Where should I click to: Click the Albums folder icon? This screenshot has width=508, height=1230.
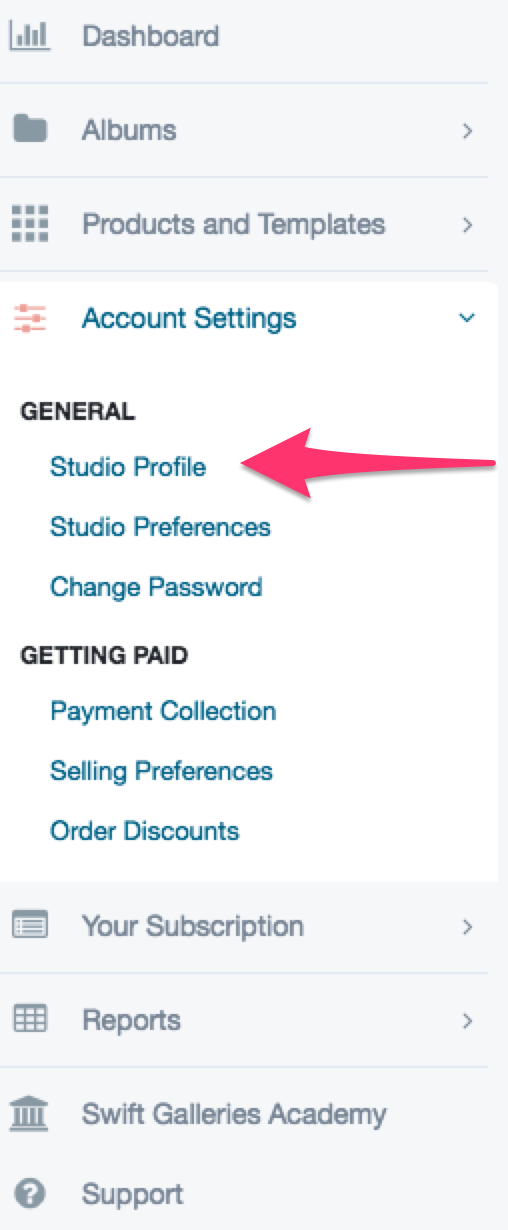coord(29,129)
